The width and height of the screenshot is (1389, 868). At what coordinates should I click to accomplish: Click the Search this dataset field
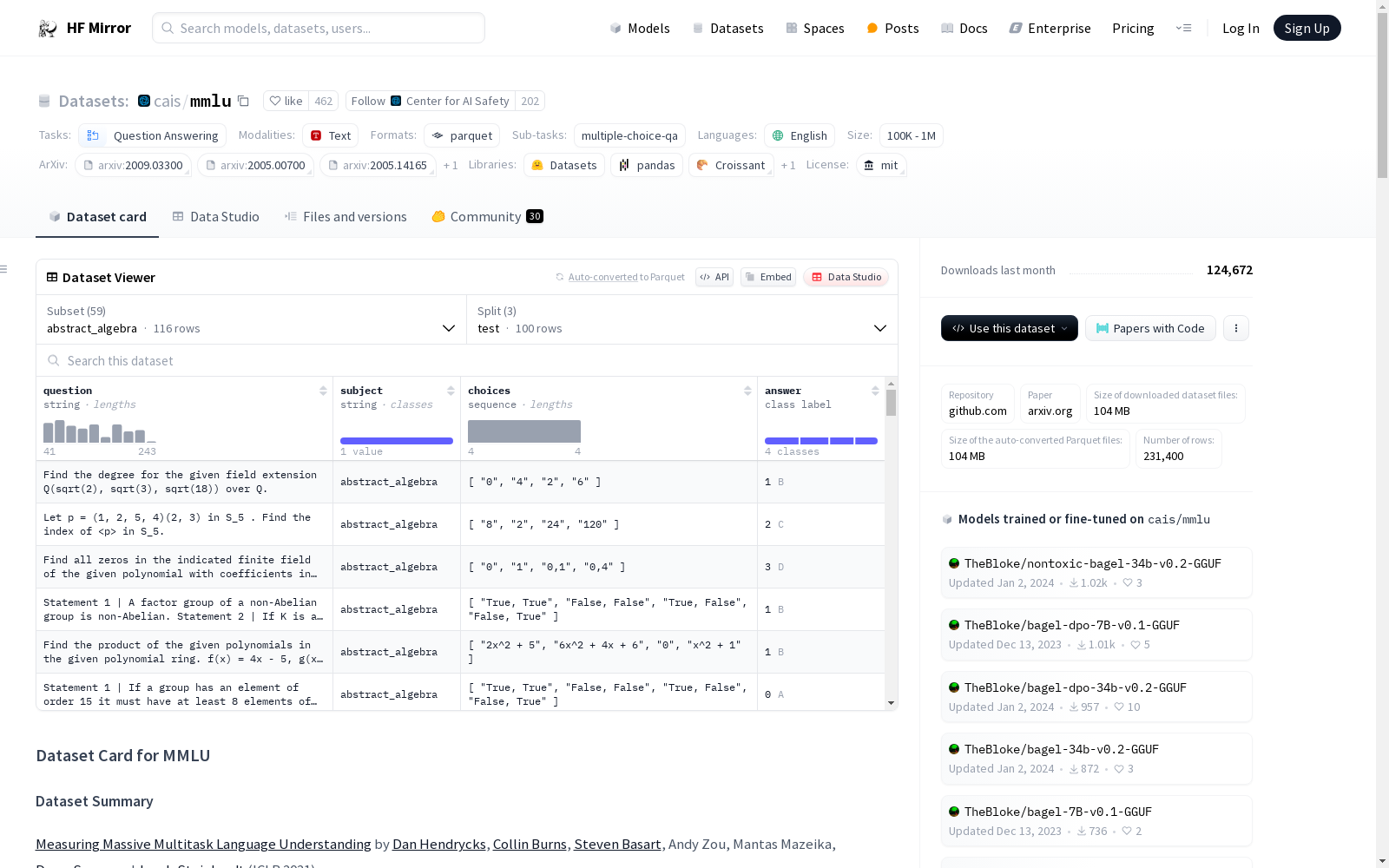point(467,360)
